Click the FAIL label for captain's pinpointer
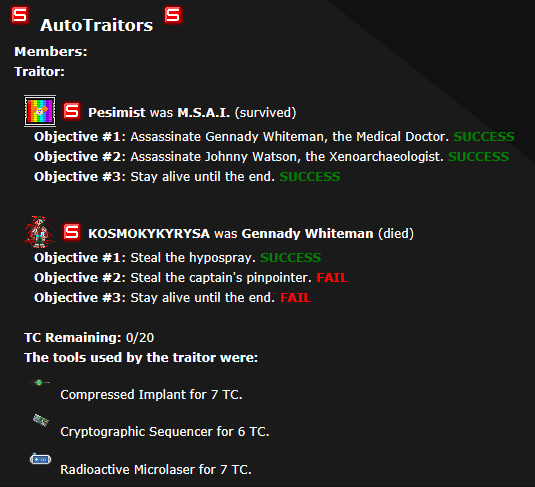535x487 pixels. click(x=332, y=277)
